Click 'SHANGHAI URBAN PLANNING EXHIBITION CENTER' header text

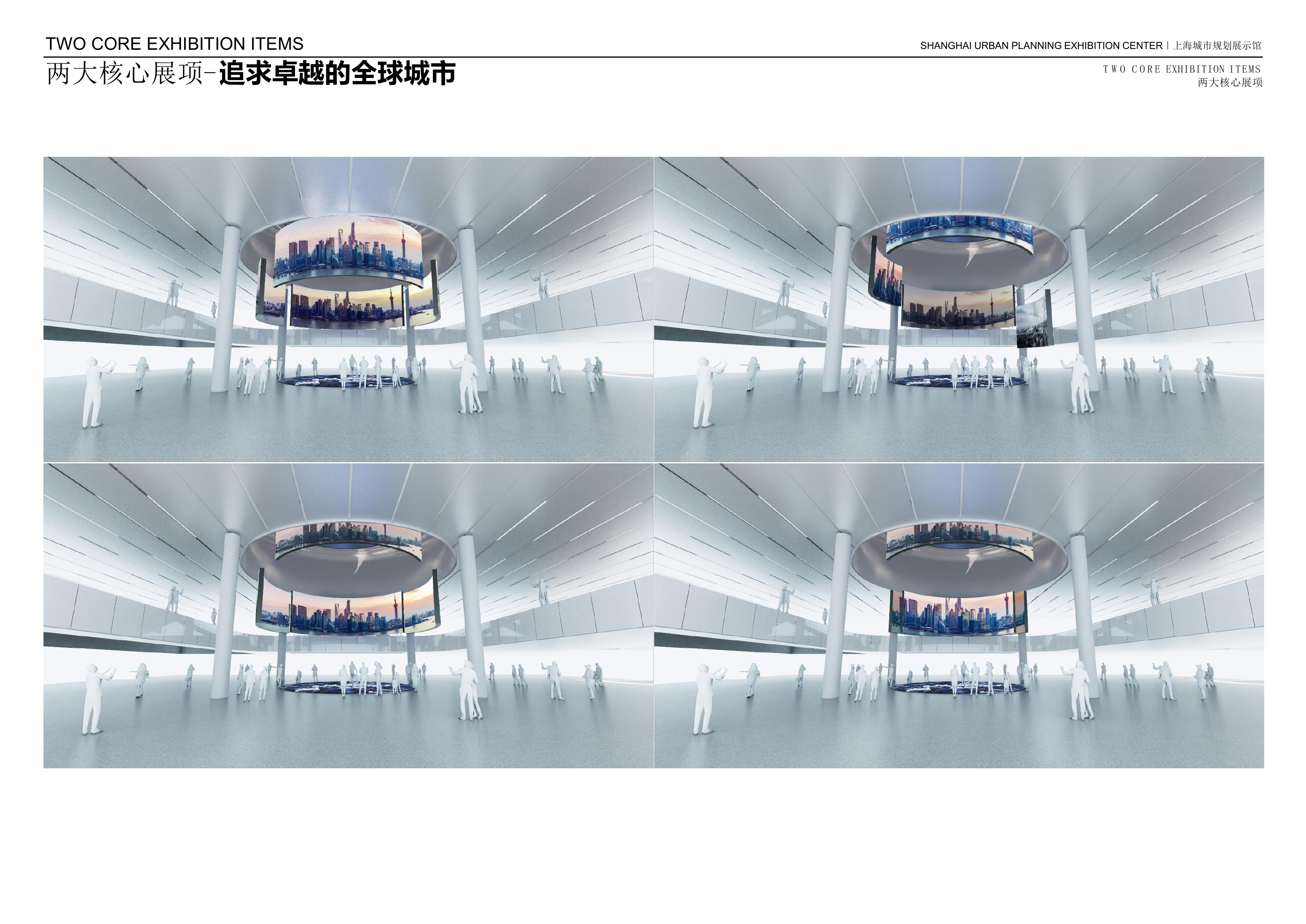(x=1041, y=45)
